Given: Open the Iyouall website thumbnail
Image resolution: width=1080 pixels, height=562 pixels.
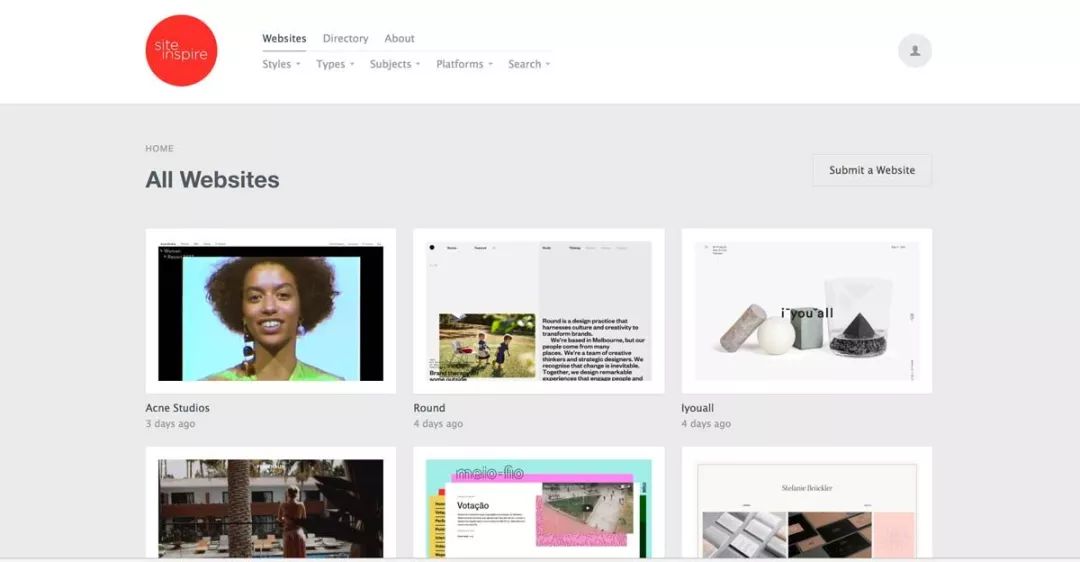Looking at the screenshot, I should [806, 311].
